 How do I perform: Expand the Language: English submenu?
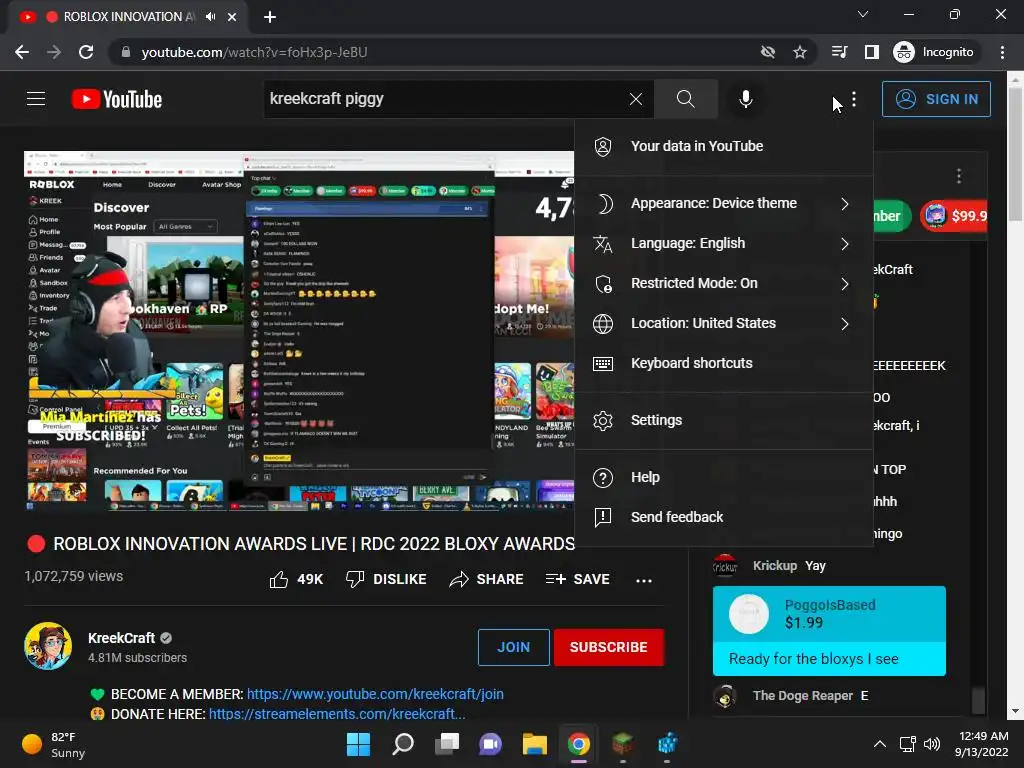click(x=724, y=244)
